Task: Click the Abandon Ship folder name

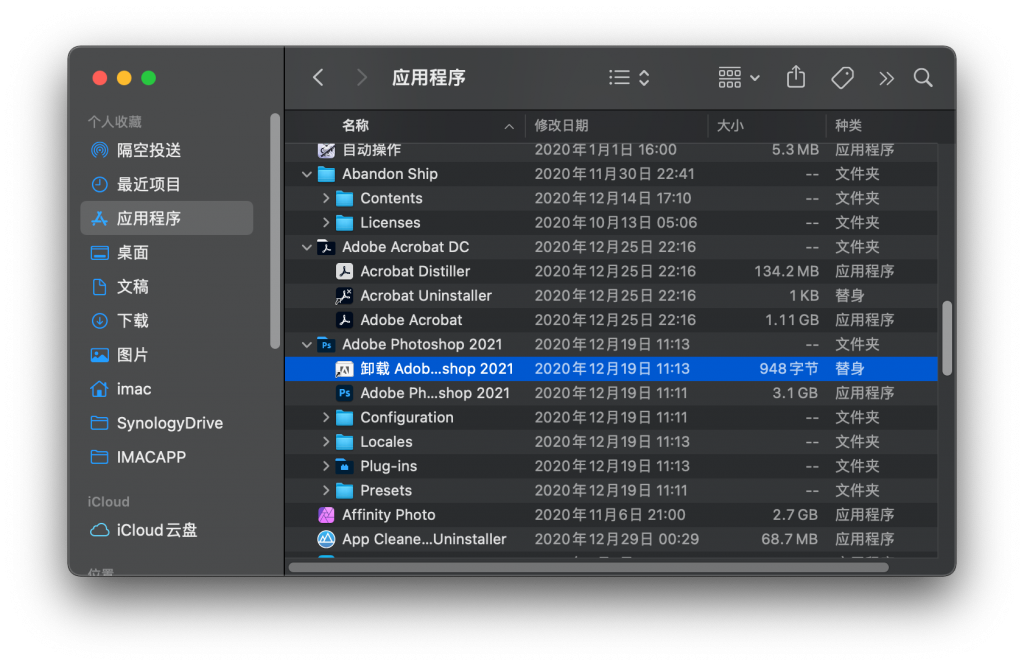Action: tap(390, 174)
